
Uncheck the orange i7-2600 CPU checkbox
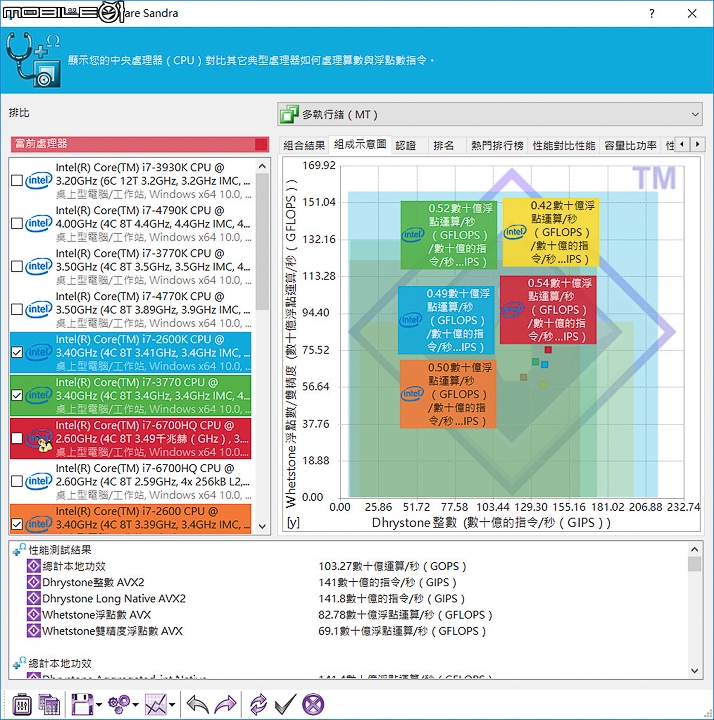[17, 524]
